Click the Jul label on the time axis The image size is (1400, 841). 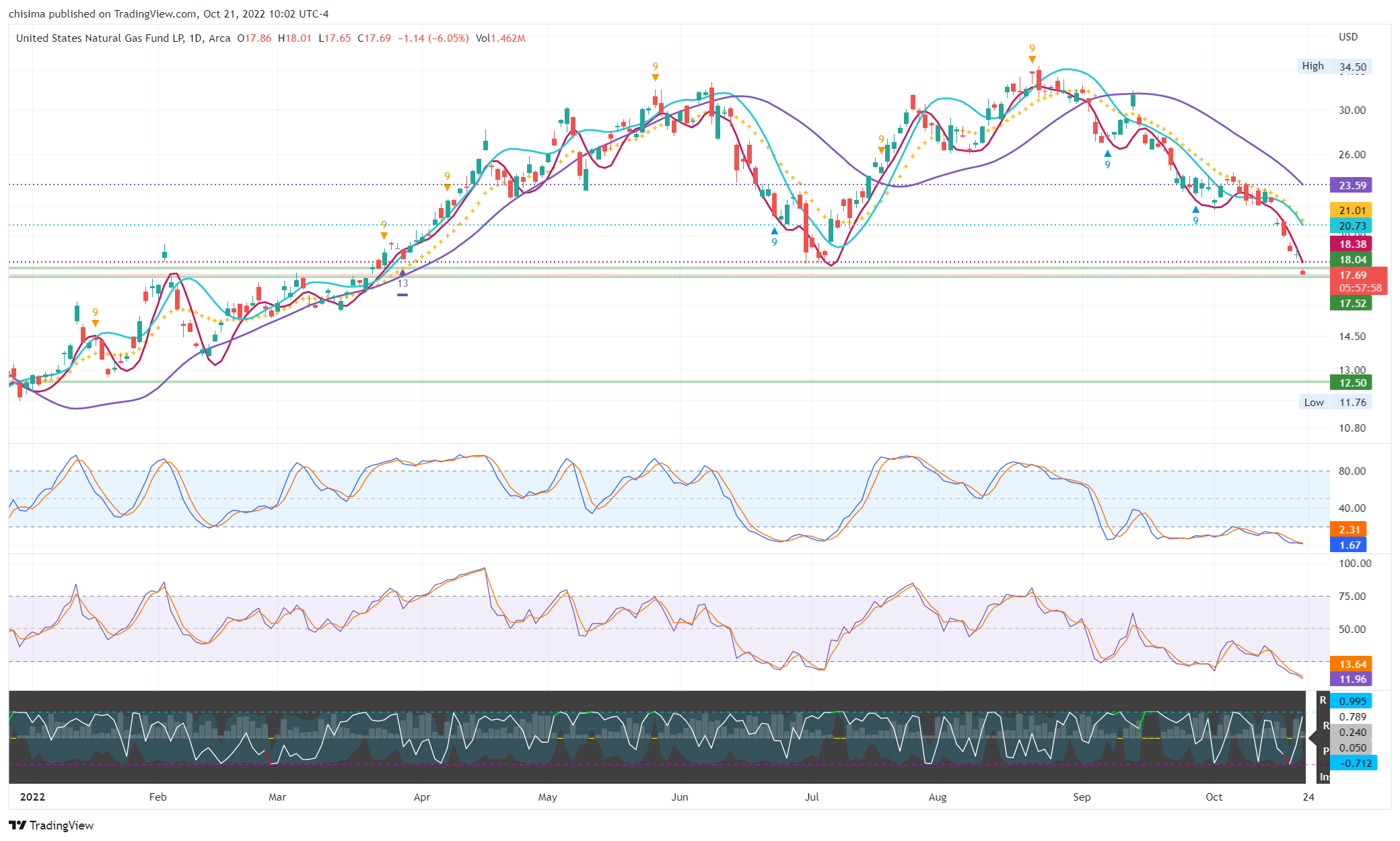[x=812, y=797]
